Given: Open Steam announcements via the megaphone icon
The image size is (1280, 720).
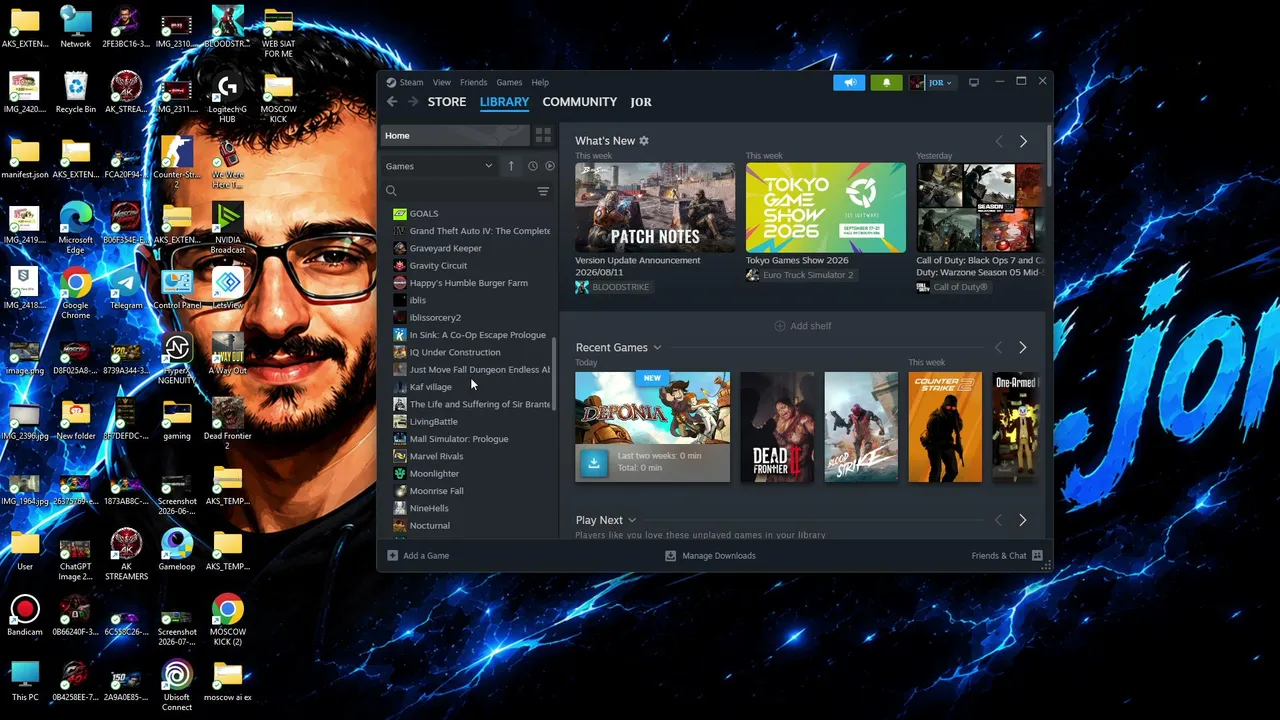Looking at the screenshot, I should 849,83.
